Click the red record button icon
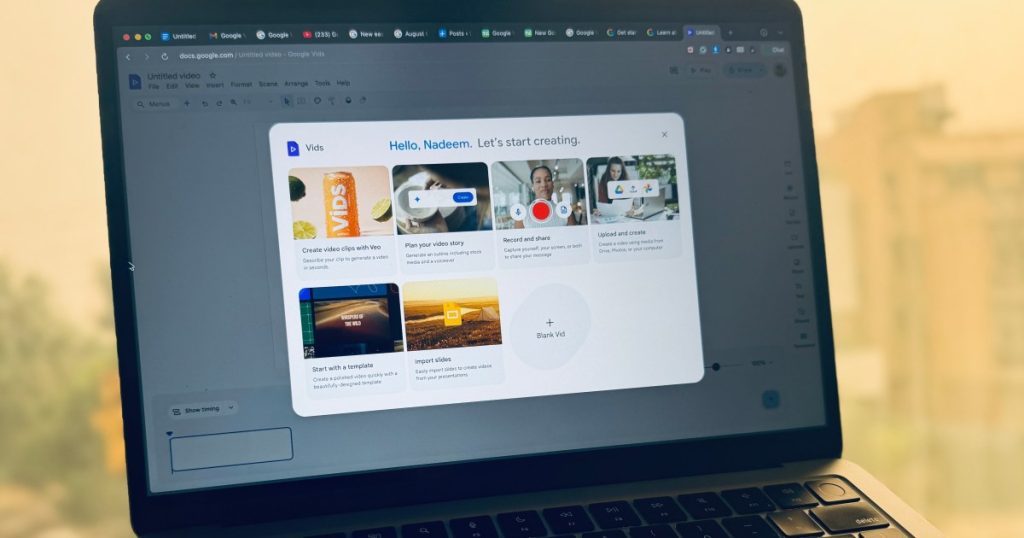This screenshot has width=1024, height=538. coord(541,210)
